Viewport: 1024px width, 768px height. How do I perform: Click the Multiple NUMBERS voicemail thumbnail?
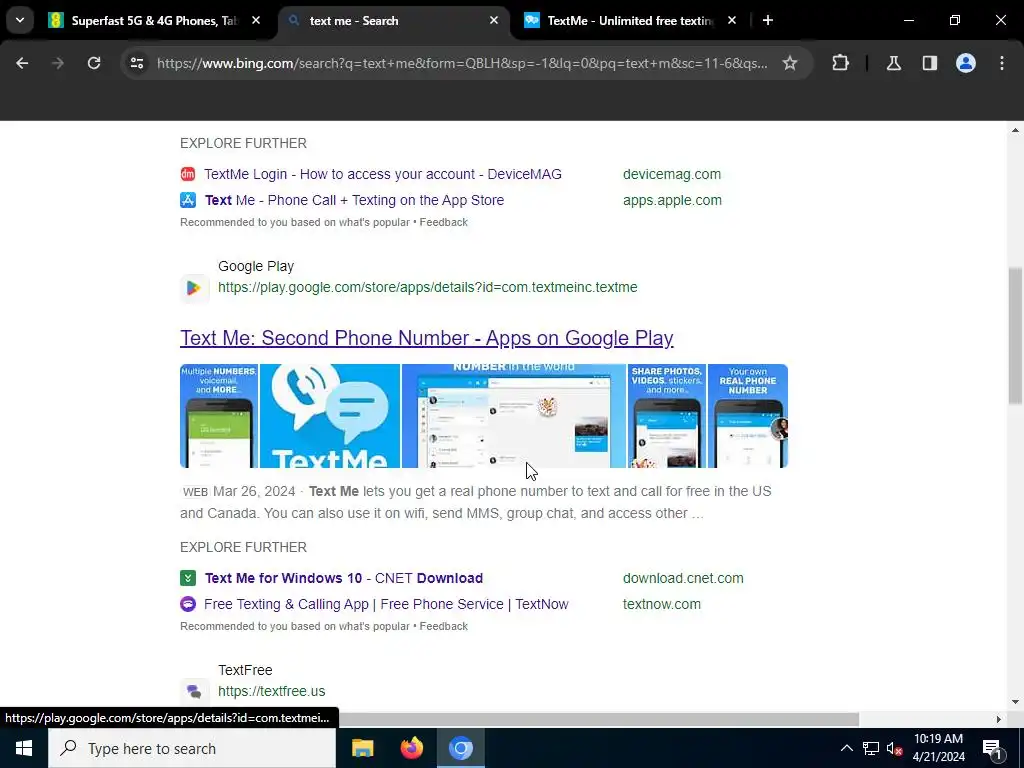point(219,416)
